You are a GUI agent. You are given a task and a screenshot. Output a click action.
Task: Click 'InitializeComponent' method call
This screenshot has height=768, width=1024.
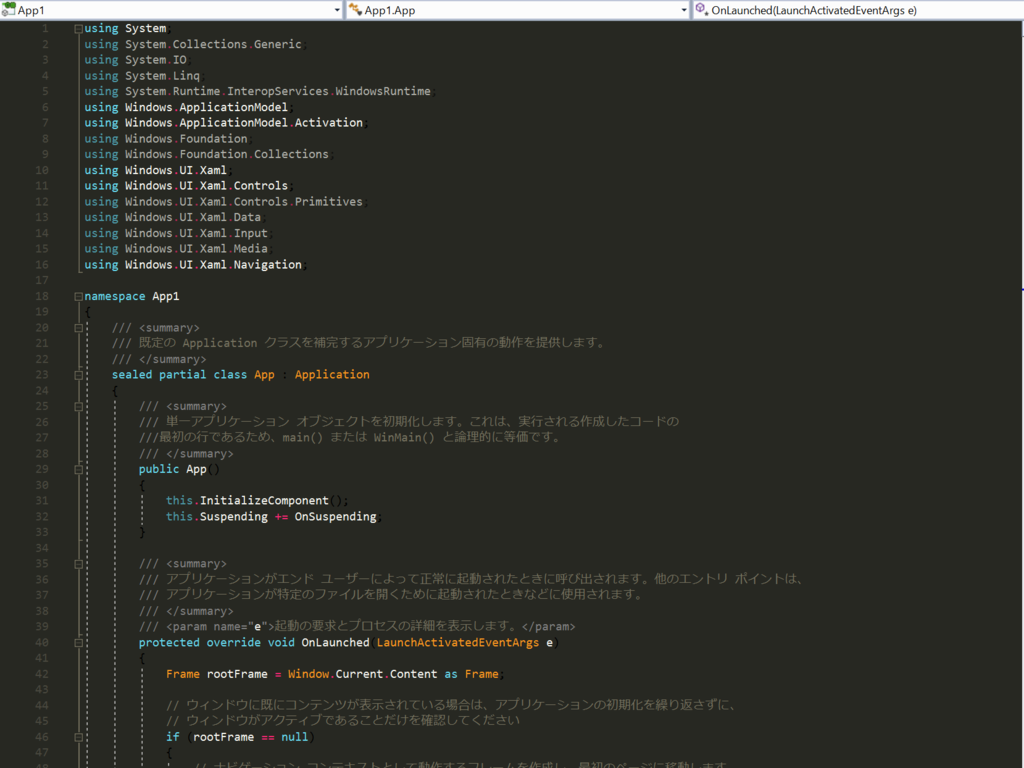pos(264,500)
